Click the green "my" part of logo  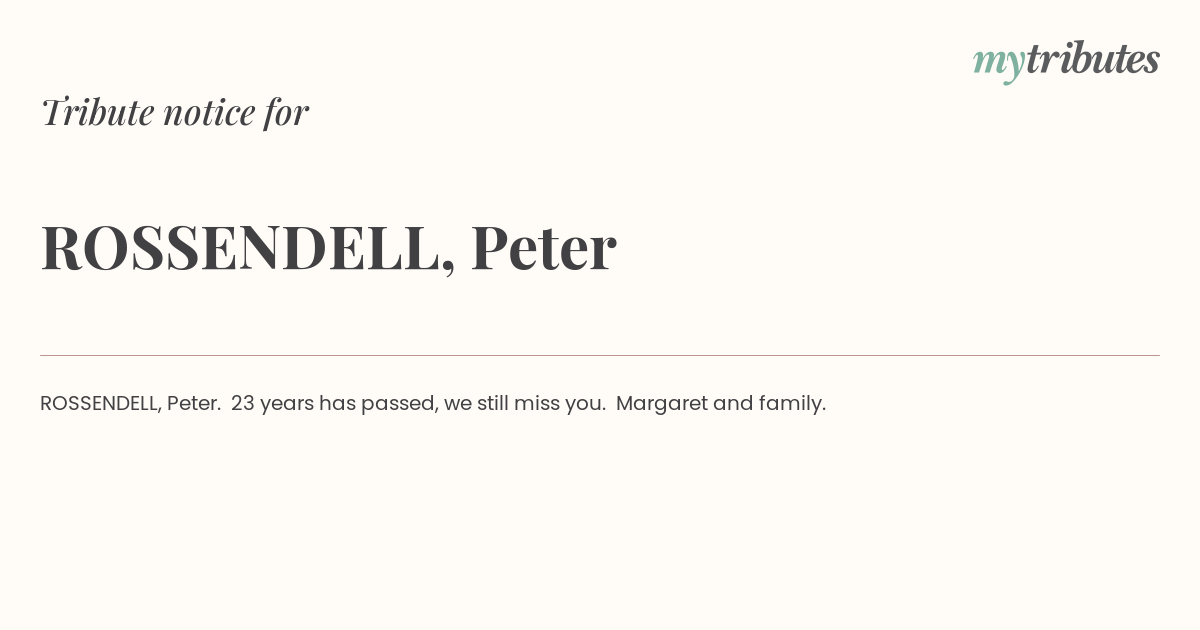(999, 64)
